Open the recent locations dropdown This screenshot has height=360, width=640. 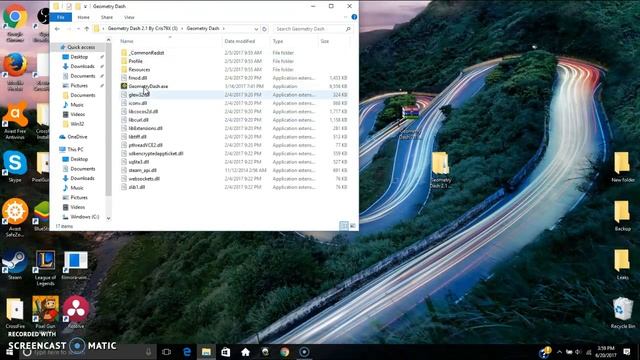click(78, 29)
